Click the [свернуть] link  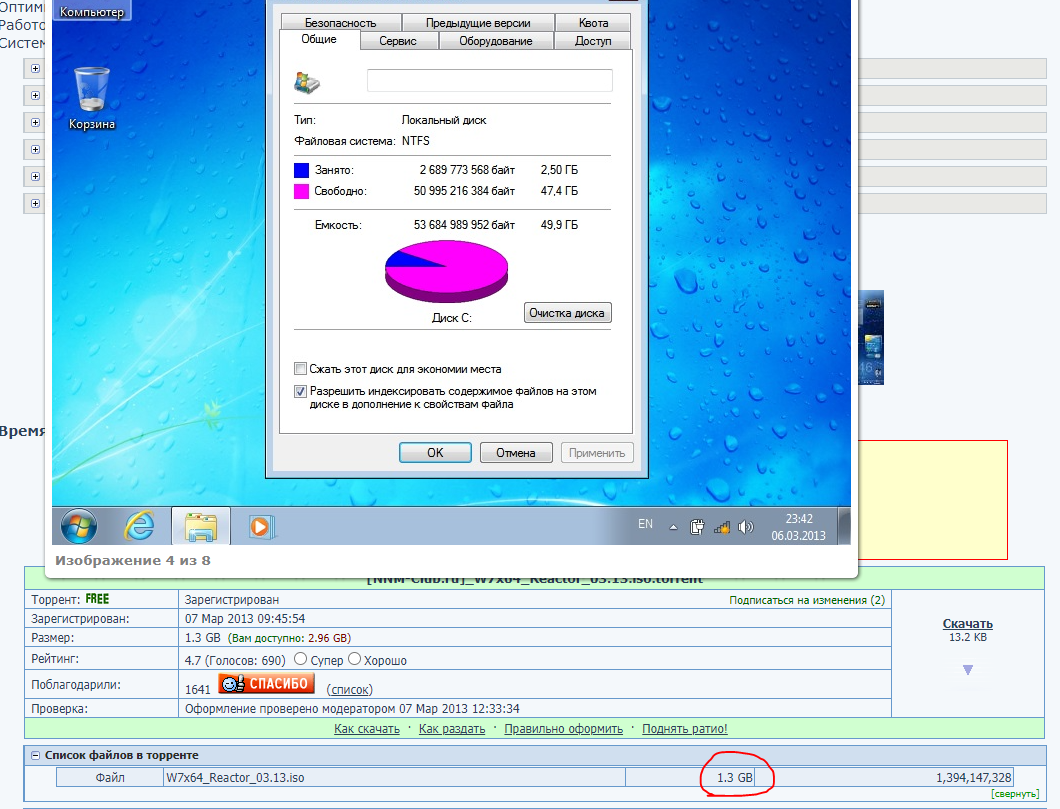click(x=1015, y=793)
